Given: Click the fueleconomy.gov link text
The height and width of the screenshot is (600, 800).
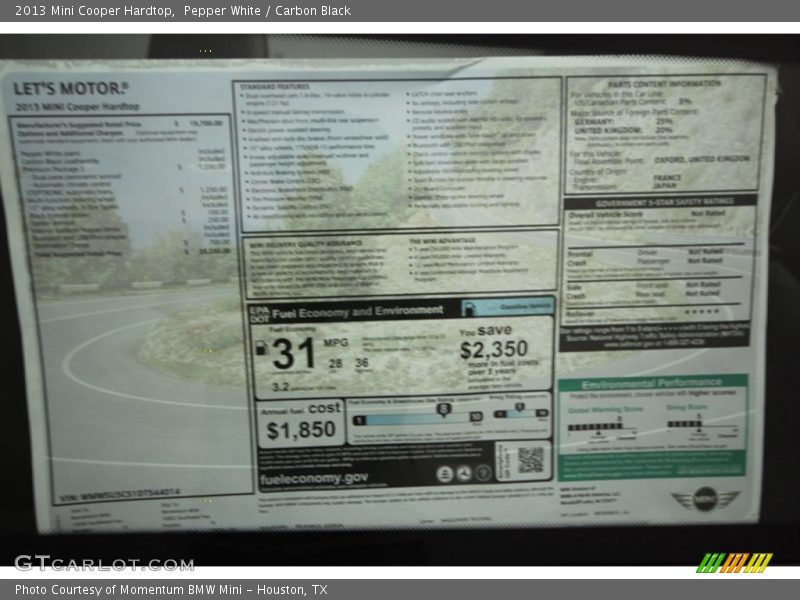Looking at the screenshot, I should point(314,479).
